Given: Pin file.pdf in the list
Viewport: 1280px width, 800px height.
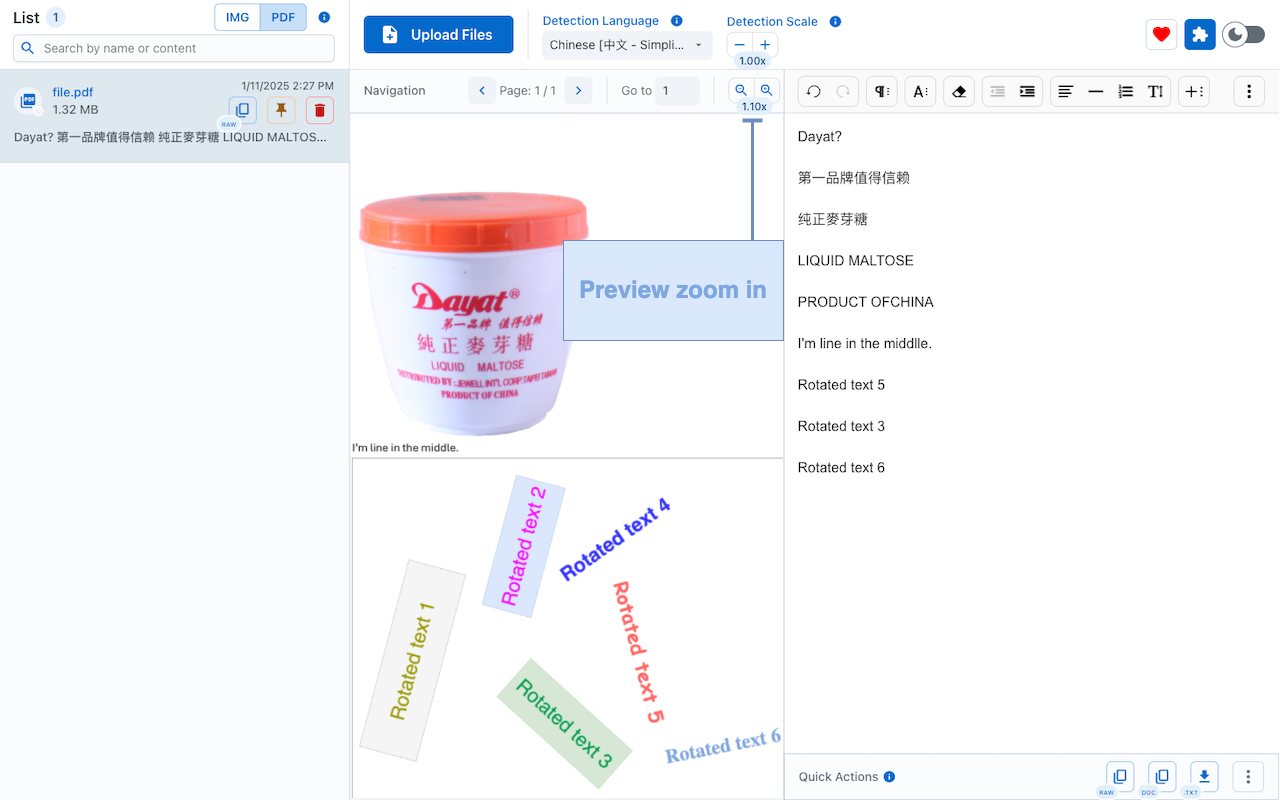Looking at the screenshot, I should (x=281, y=110).
